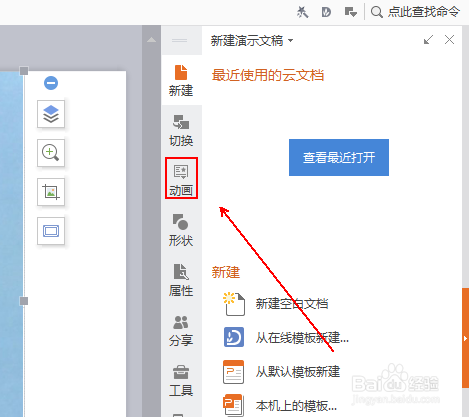Click the 点此查找命令 search box
This screenshot has height=417, width=469.
[x=424, y=12]
